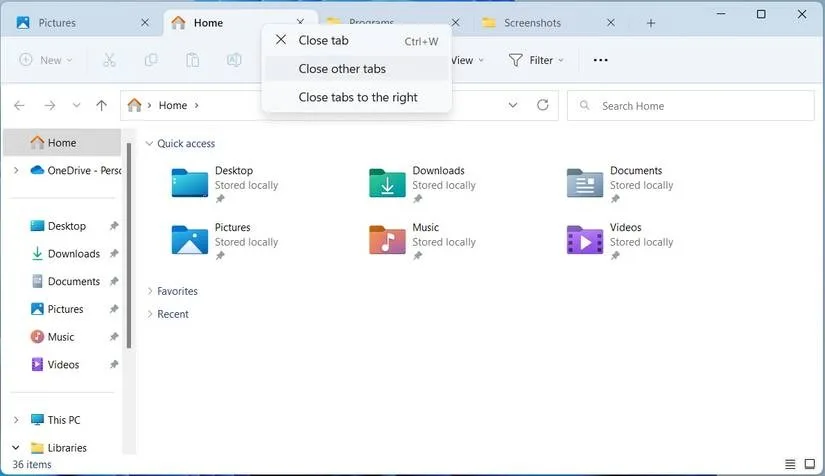Collapse the Quick access section

pos(149,143)
